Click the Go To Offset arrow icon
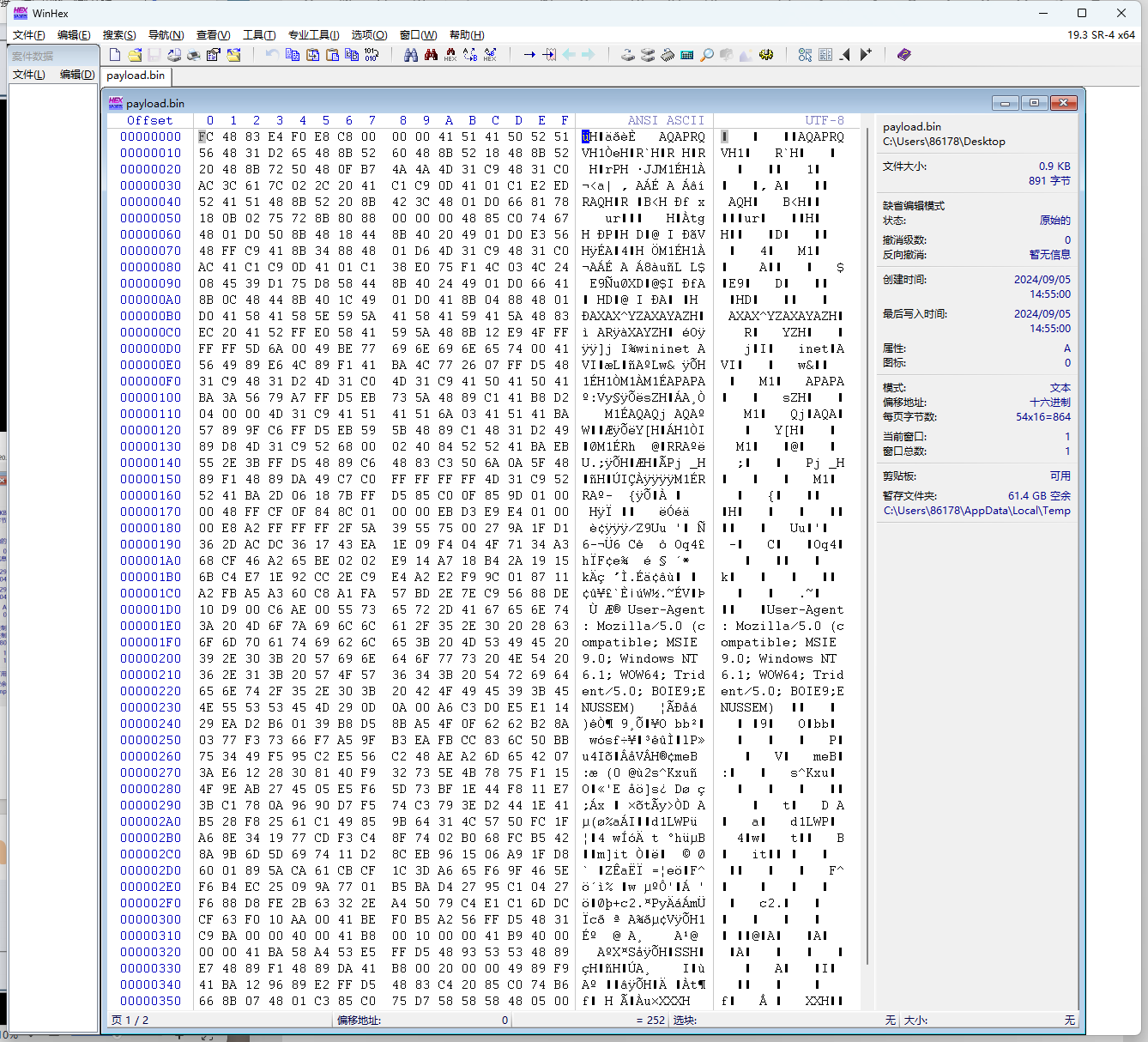Screen dimensions: 1148x1042 point(529,54)
